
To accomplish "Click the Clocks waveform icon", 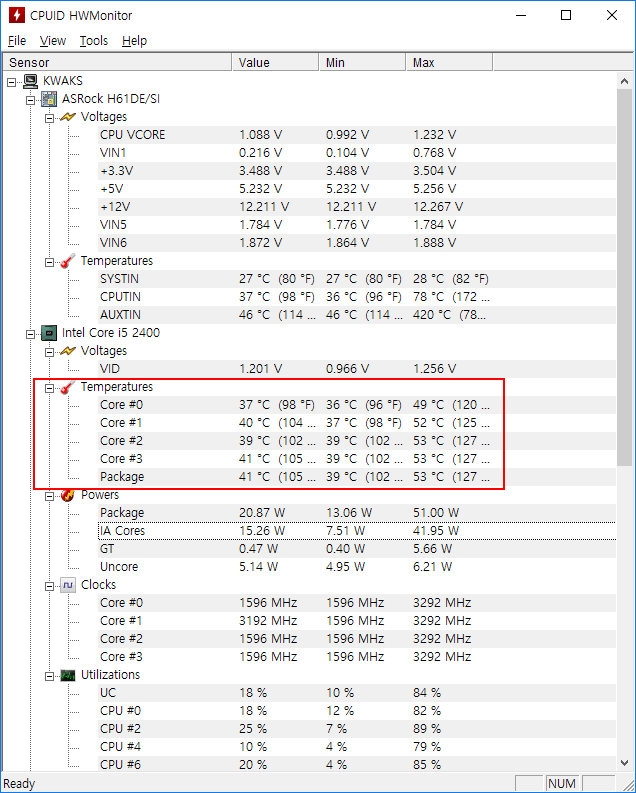I will [x=68, y=585].
